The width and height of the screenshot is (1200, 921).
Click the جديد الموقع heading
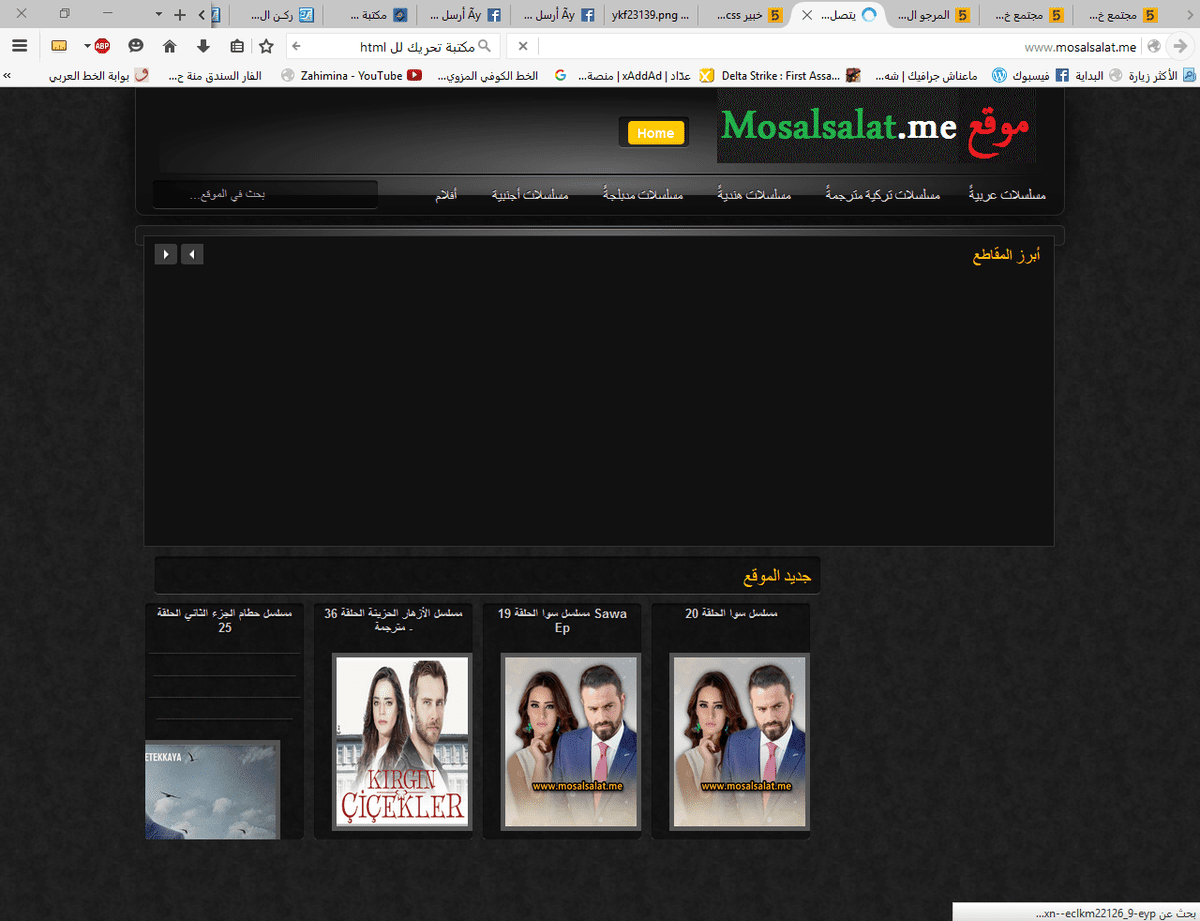pyautogui.click(x=777, y=577)
